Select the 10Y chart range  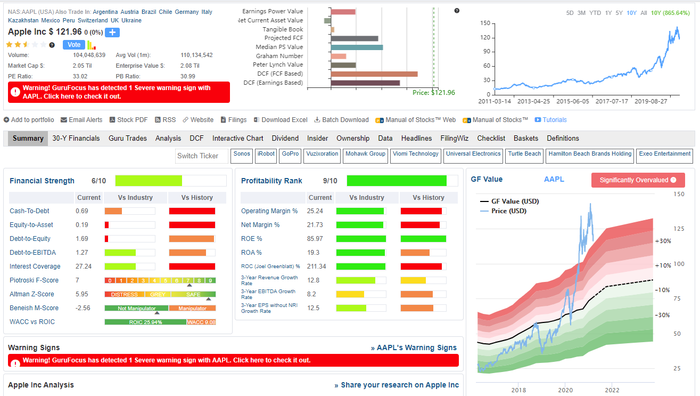(631, 13)
